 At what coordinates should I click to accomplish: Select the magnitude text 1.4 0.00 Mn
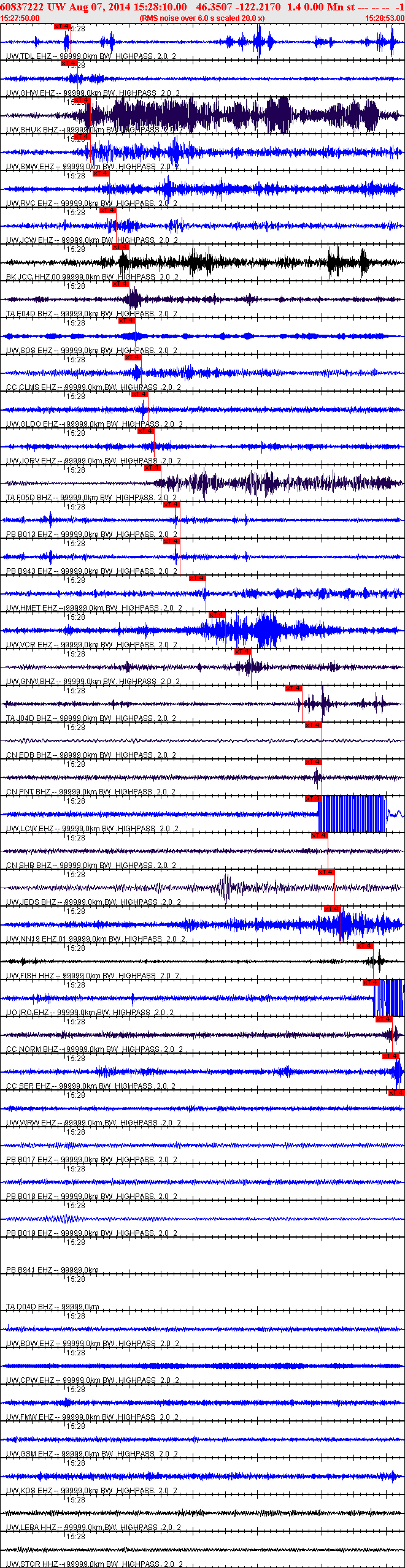[316, 7]
